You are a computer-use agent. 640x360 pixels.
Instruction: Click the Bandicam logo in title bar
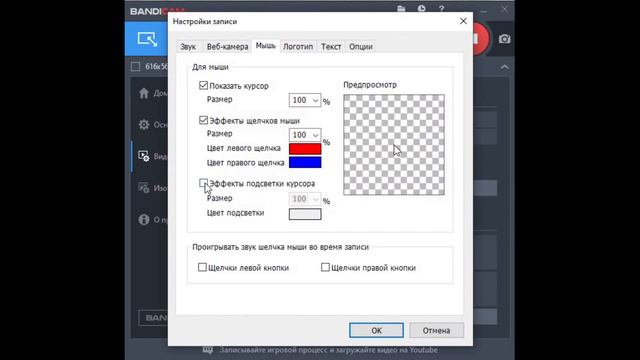pyautogui.click(x=157, y=11)
